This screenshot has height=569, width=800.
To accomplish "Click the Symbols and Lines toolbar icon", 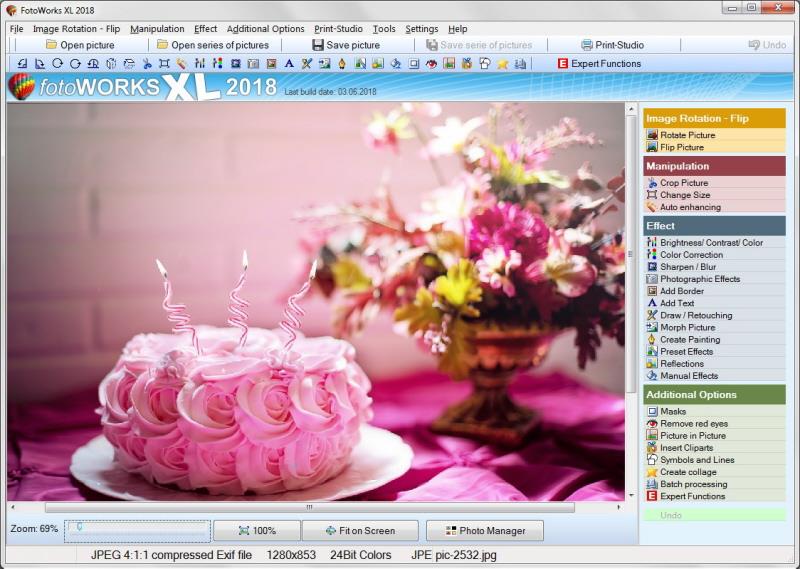I will pos(485,63).
